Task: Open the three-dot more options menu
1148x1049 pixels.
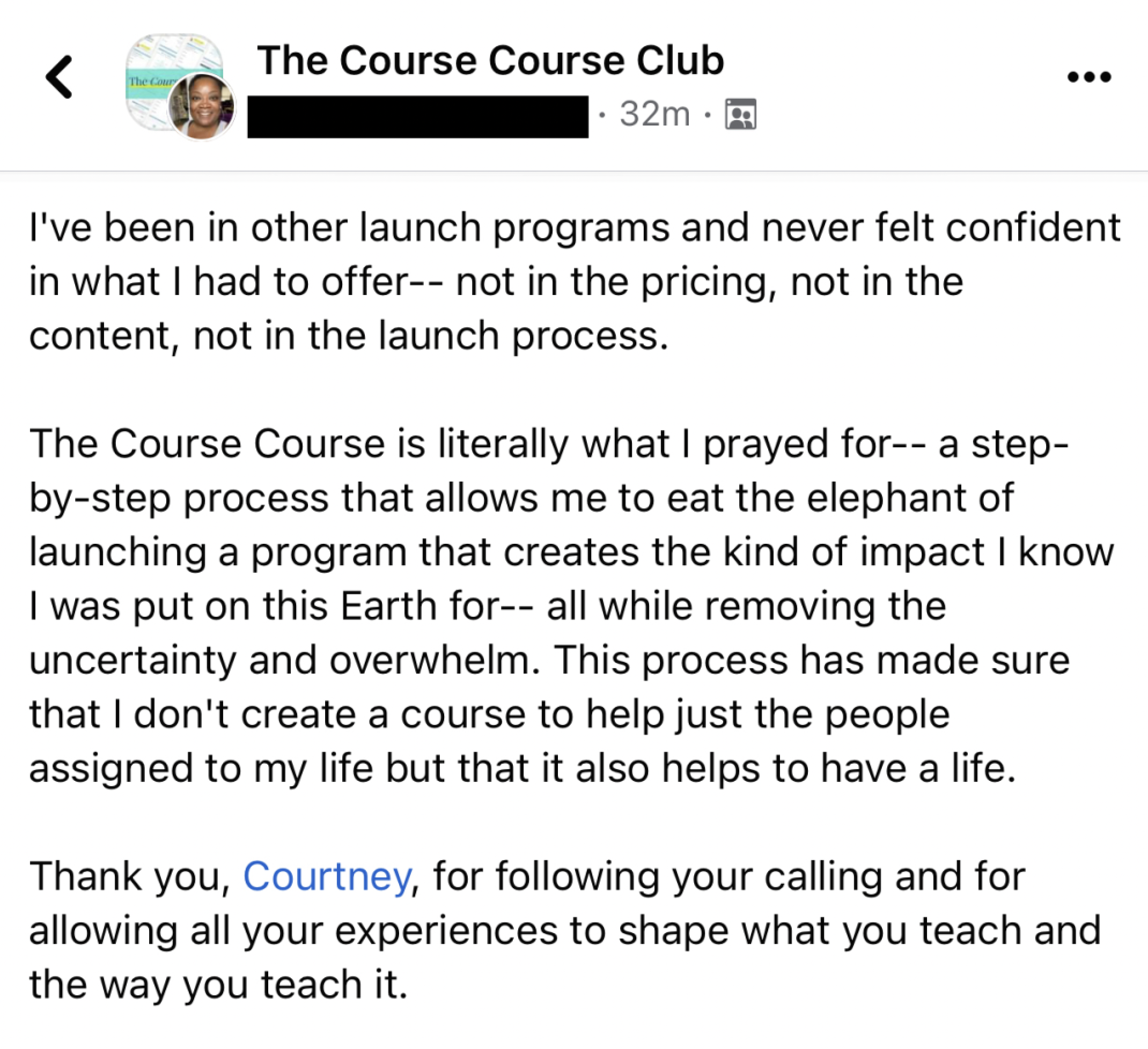Action: pyautogui.click(x=1089, y=77)
